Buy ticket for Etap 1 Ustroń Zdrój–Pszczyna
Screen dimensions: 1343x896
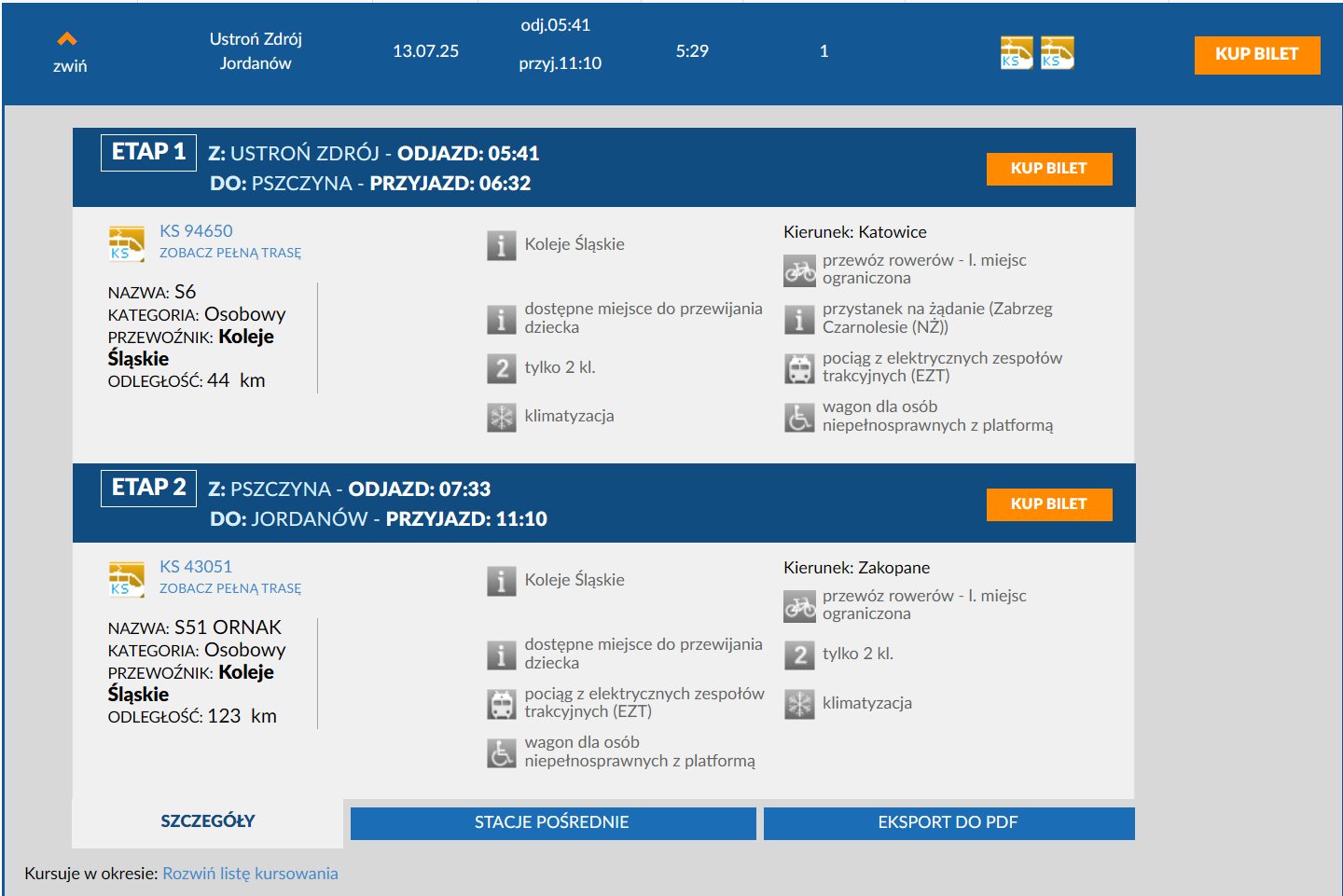[x=1048, y=169]
